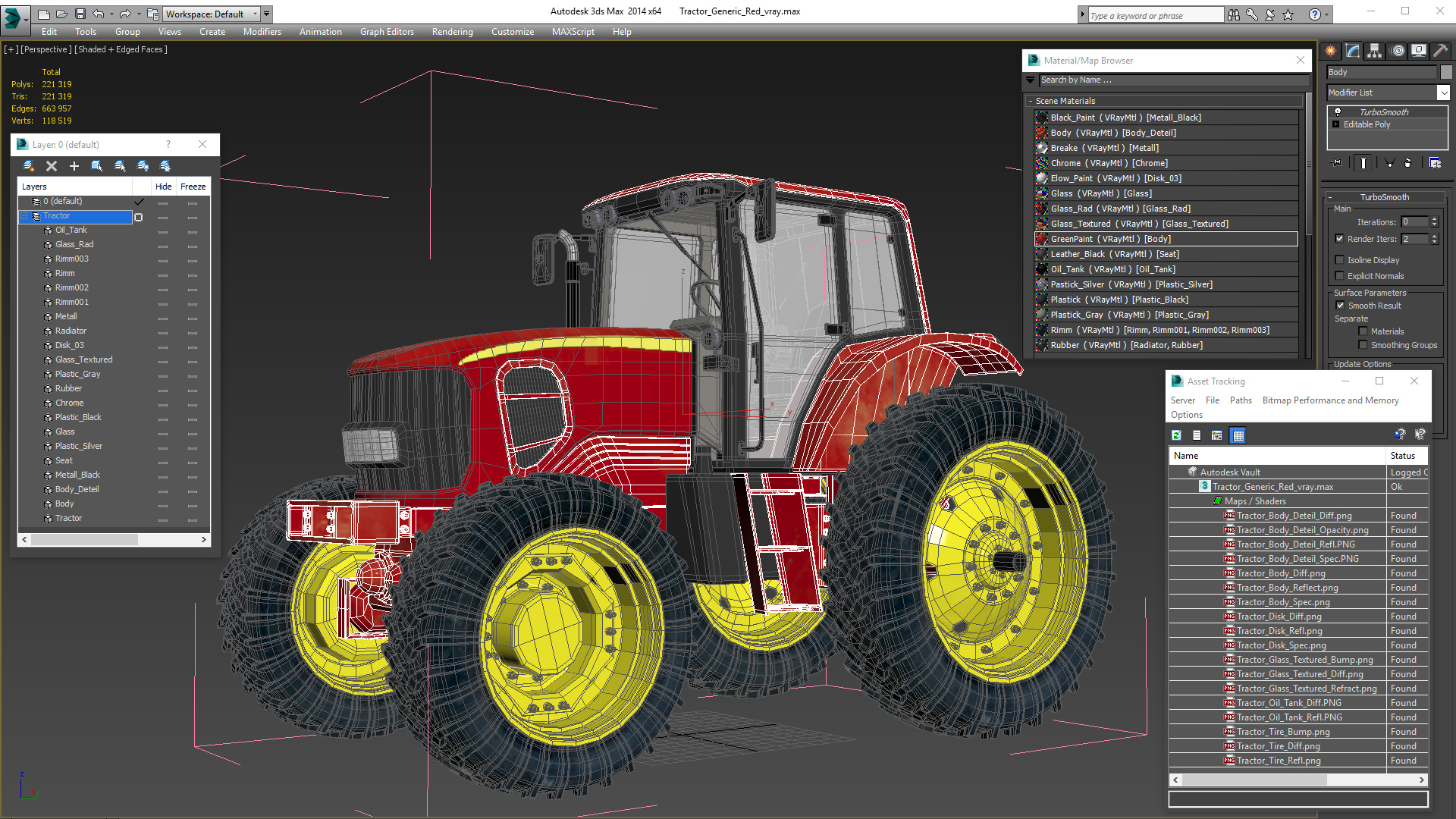Image resolution: width=1456 pixels, height=819 pixels.
Task: Click Create New Layer icon in layer toolbar
Action: [x=29, y=165]
